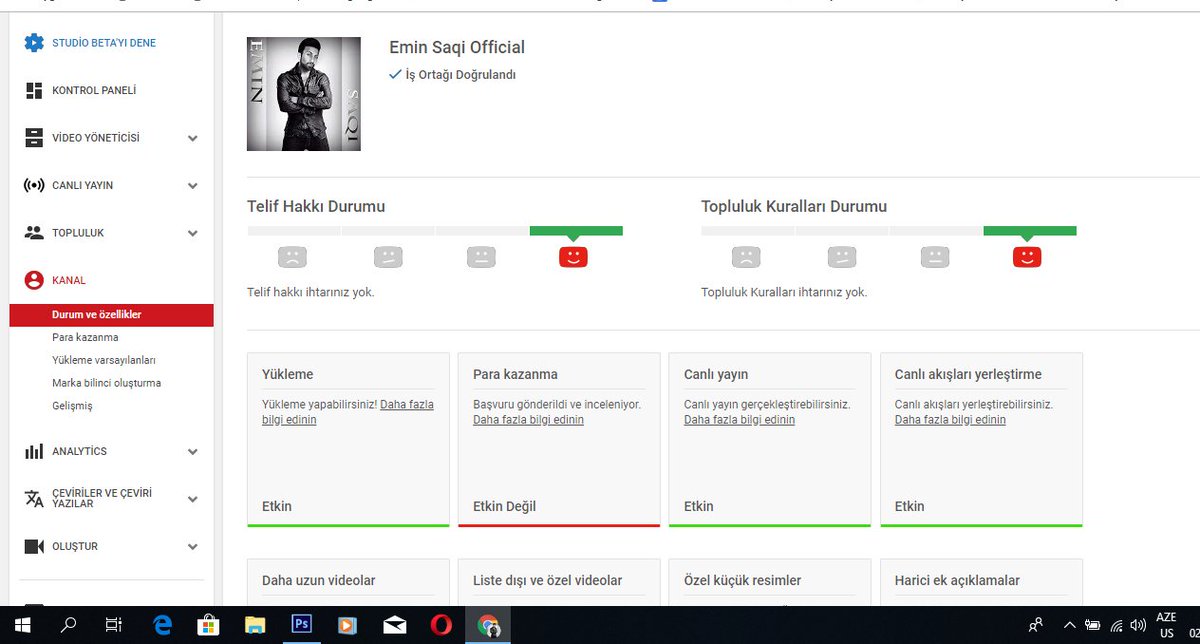Screen dimensions: 1200x644
Task: Click the volume icon in system tray
Action: pos(1137,626)
